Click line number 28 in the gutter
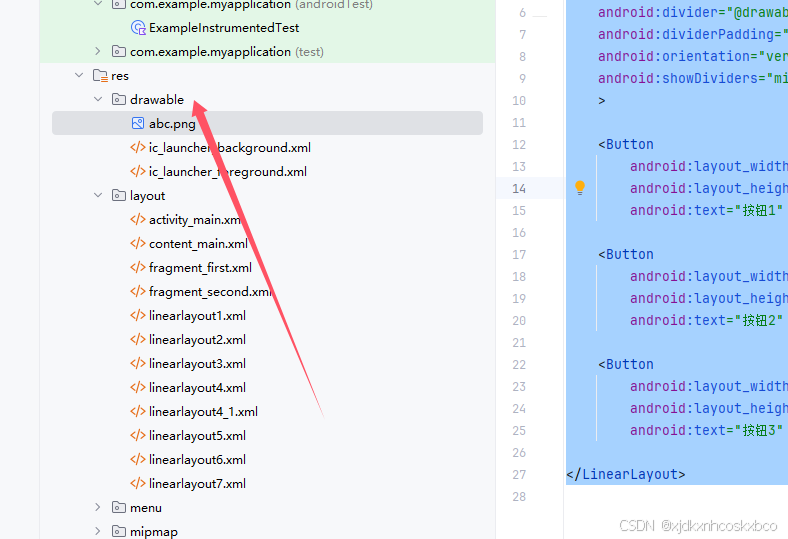Image resolution: width=788 pixels, height=539 pixels. (519, 497)
